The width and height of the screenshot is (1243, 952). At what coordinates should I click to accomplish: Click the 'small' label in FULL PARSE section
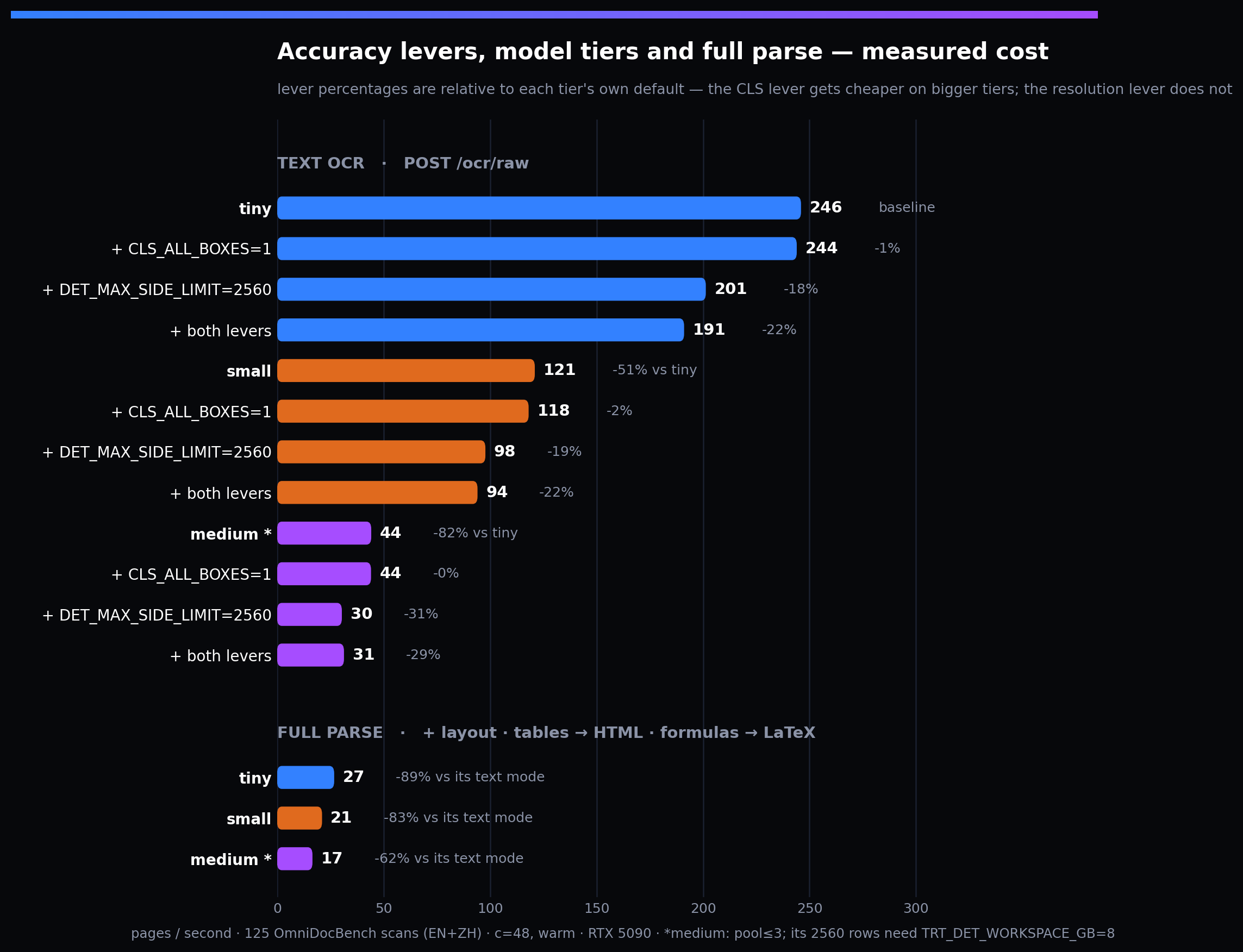pyautogui.click(x=249, y=819)
